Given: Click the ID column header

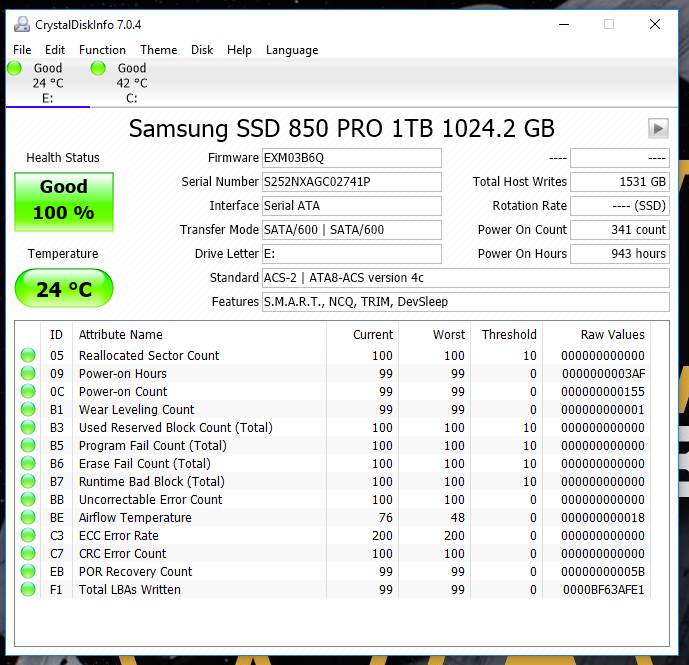Looking at the screenshot, I should click(56, 334).
